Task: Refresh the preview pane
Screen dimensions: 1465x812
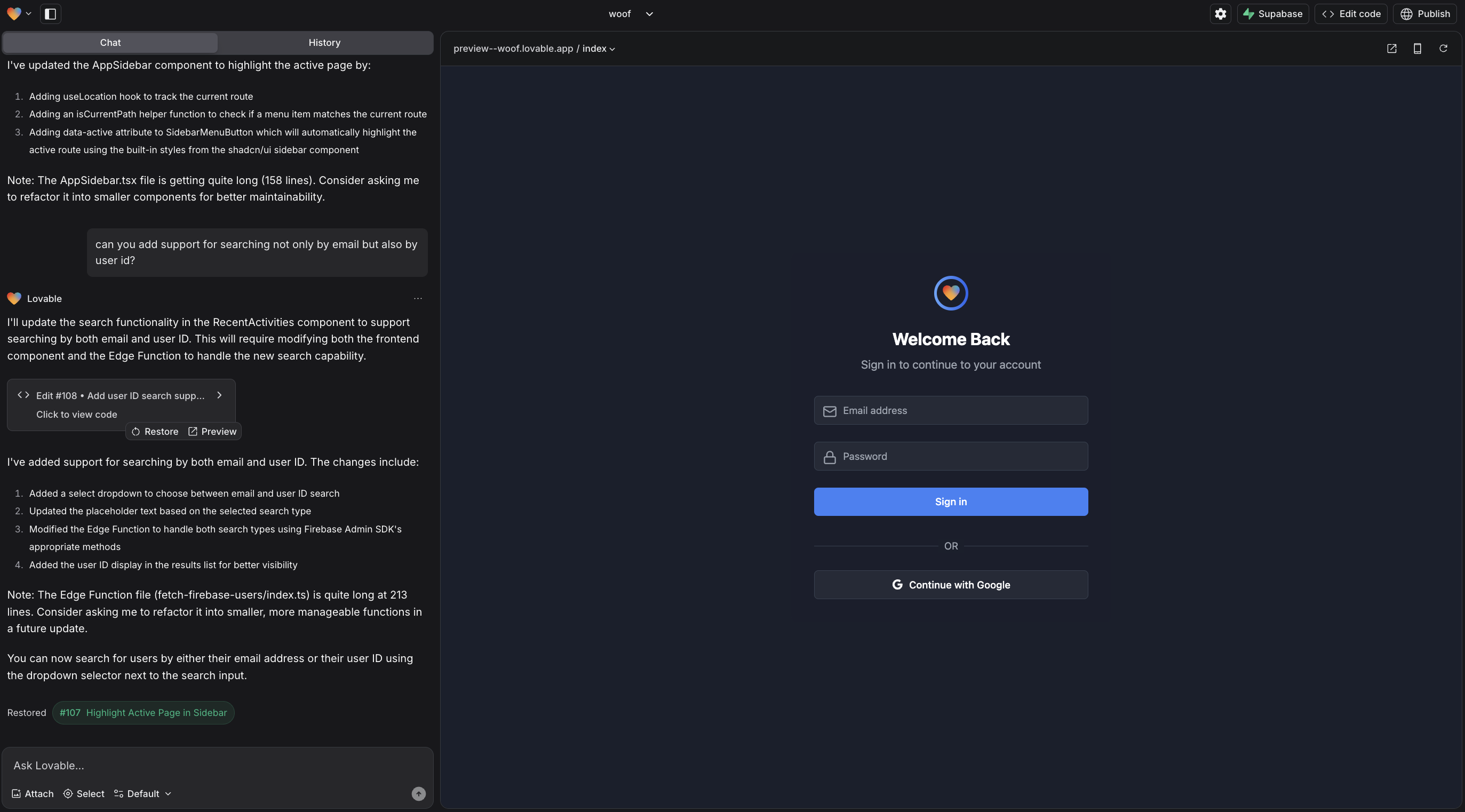Action: click(1443, 49)
